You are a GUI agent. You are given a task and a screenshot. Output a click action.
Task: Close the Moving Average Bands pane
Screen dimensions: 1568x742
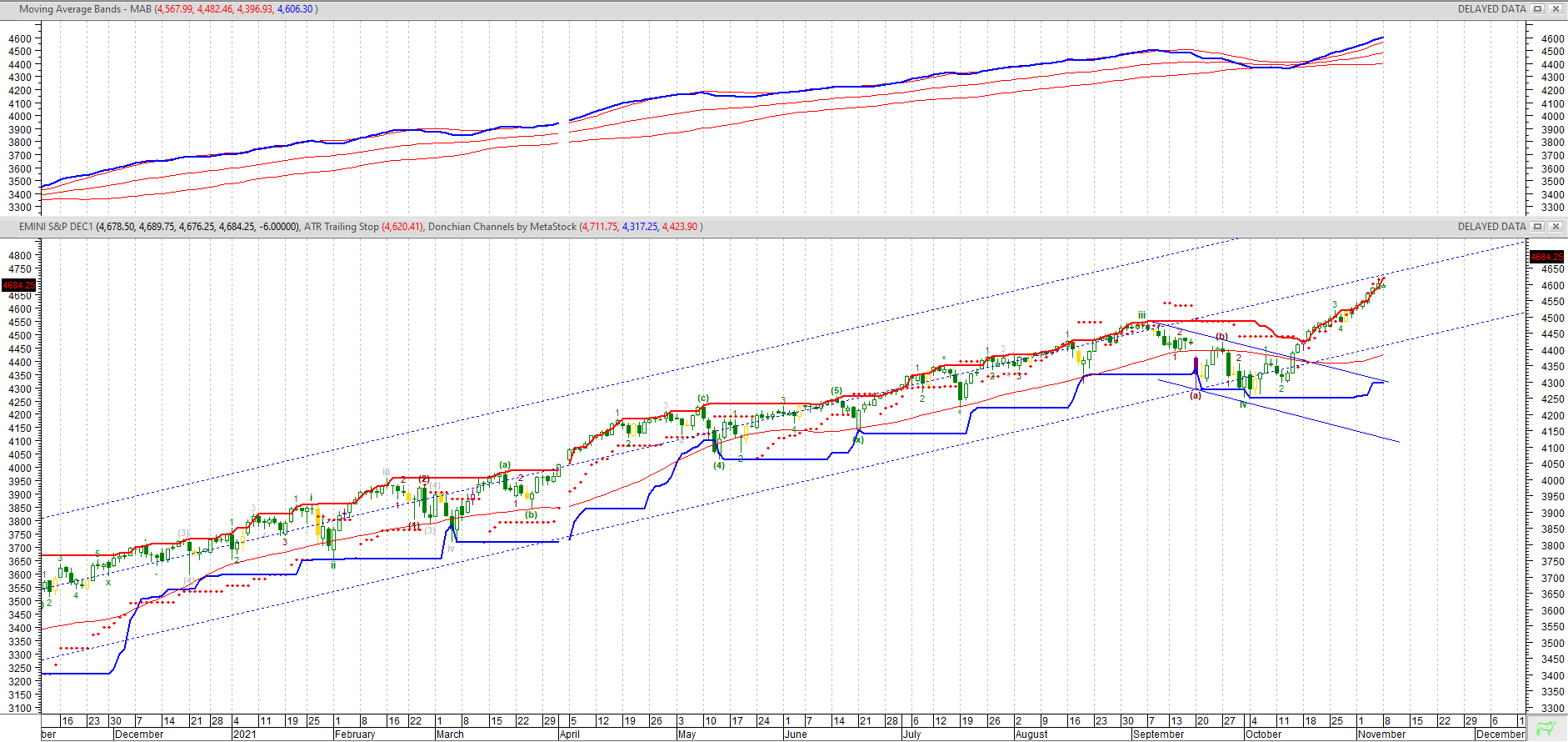click(x=1555, y=9)
